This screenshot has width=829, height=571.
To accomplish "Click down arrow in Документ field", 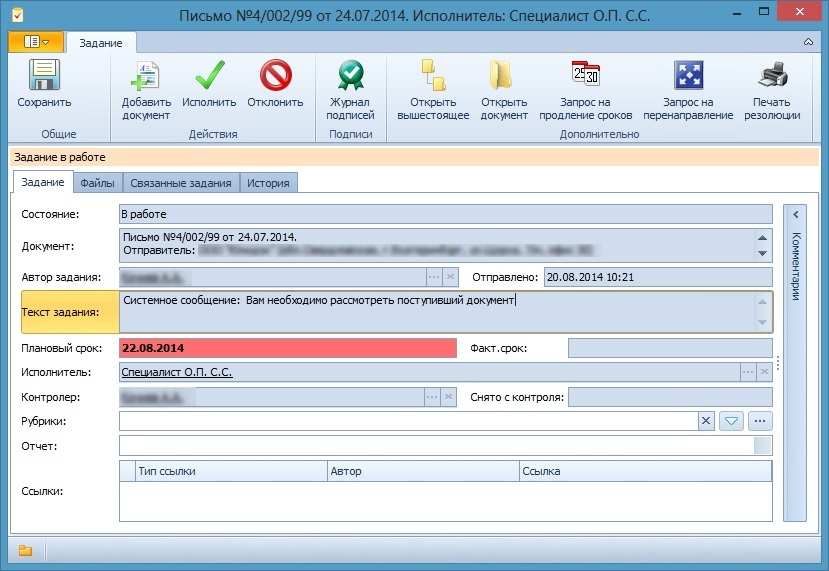I will click(x=762, y=253).
